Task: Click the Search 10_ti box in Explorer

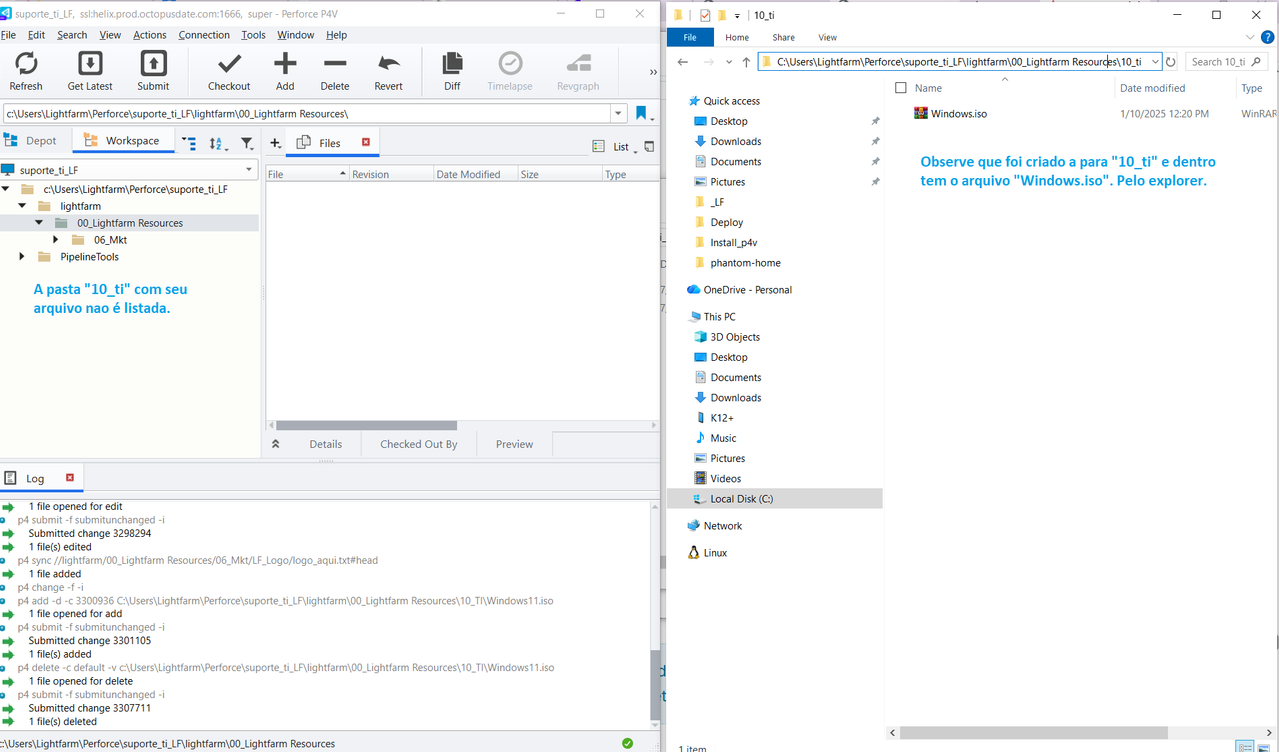Action: coord(1227,62)
